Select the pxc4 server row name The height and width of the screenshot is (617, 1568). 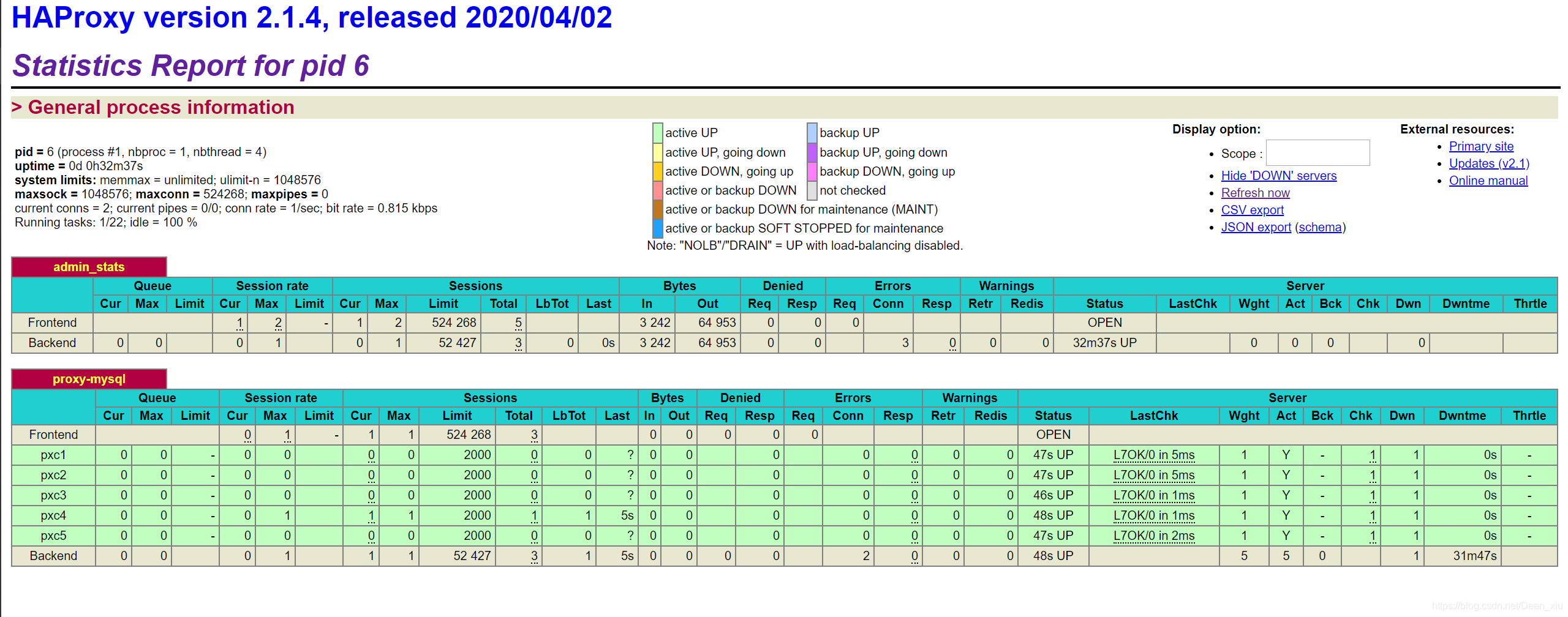[53, 515]
